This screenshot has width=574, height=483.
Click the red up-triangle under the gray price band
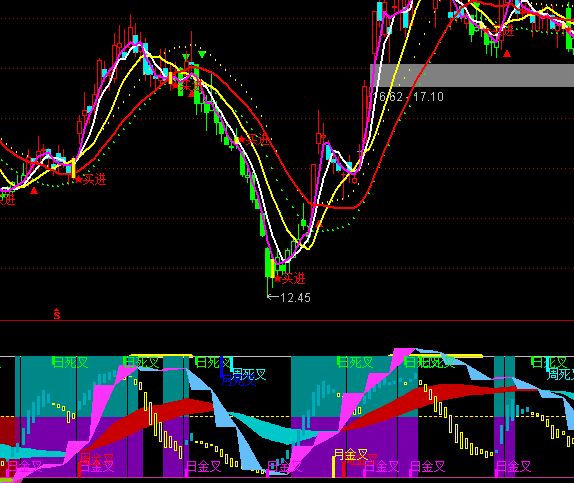pyautogui.click(x=507, y=54)
